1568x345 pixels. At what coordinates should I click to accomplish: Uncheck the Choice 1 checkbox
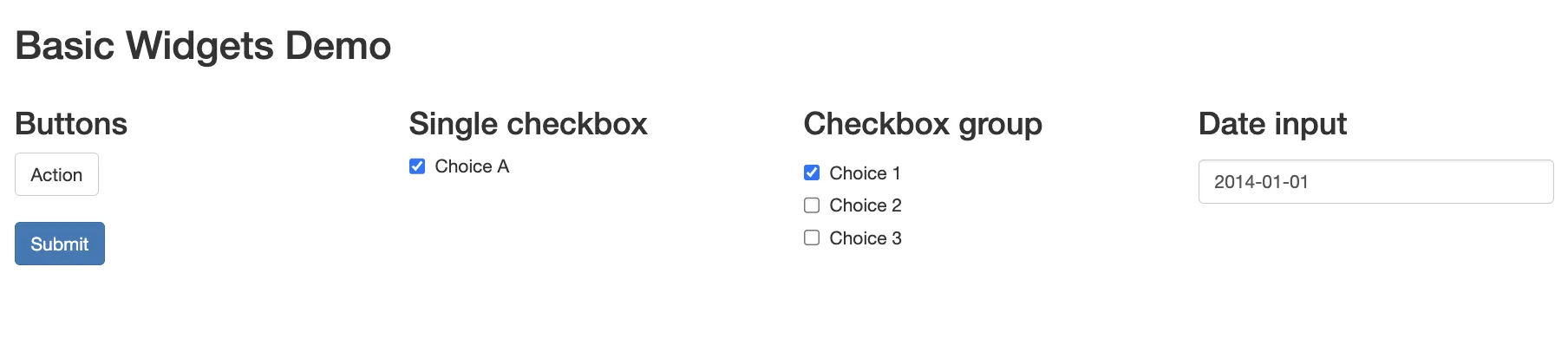pyautogui.click(x=812, y=172)
